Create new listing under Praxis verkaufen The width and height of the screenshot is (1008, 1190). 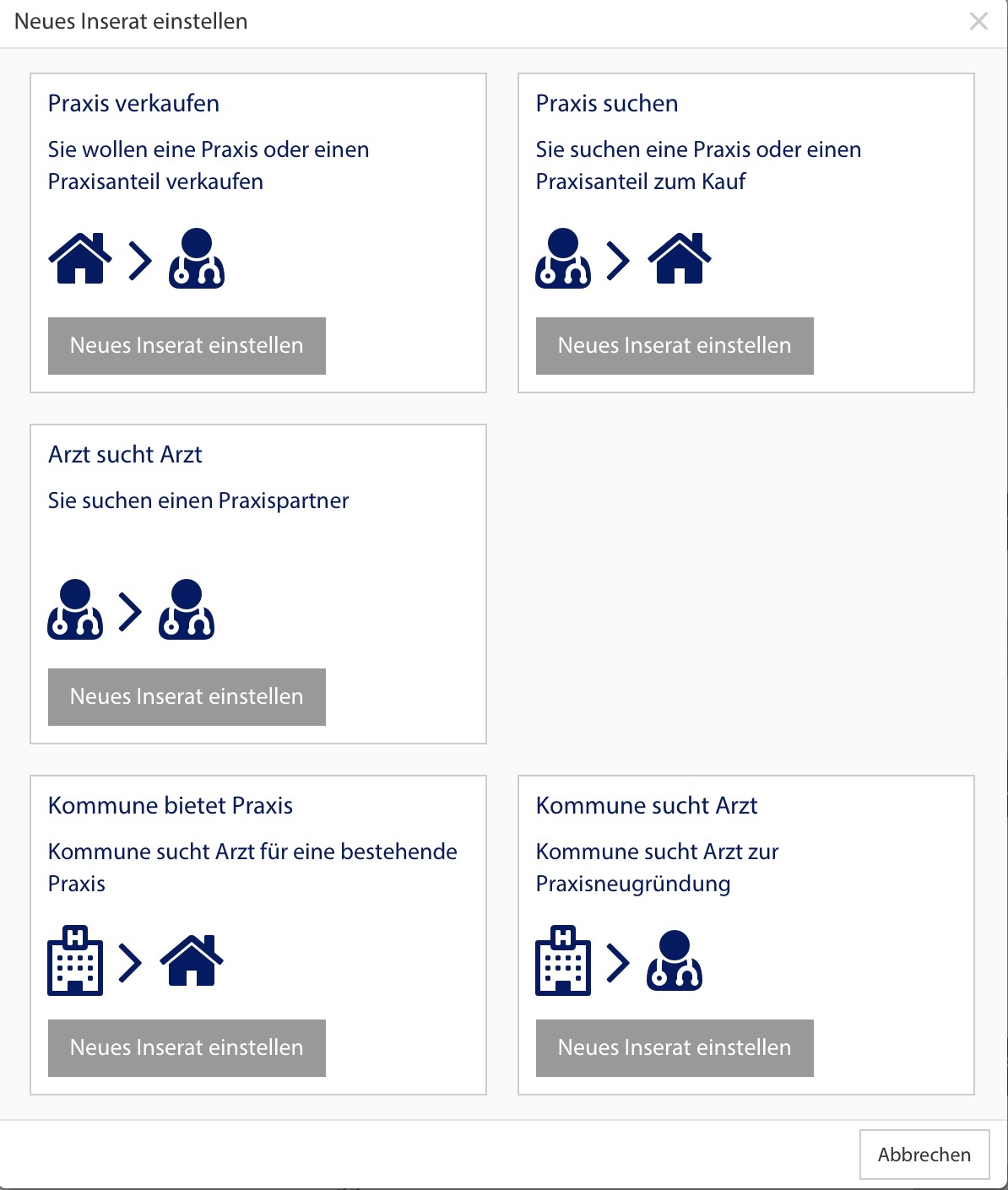[x=187, y=346]
